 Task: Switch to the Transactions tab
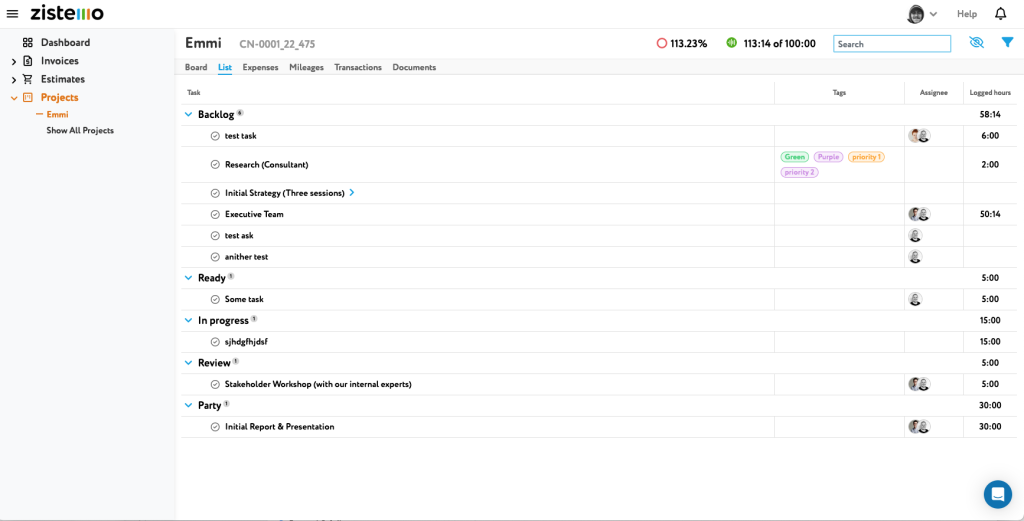[358, 67]
